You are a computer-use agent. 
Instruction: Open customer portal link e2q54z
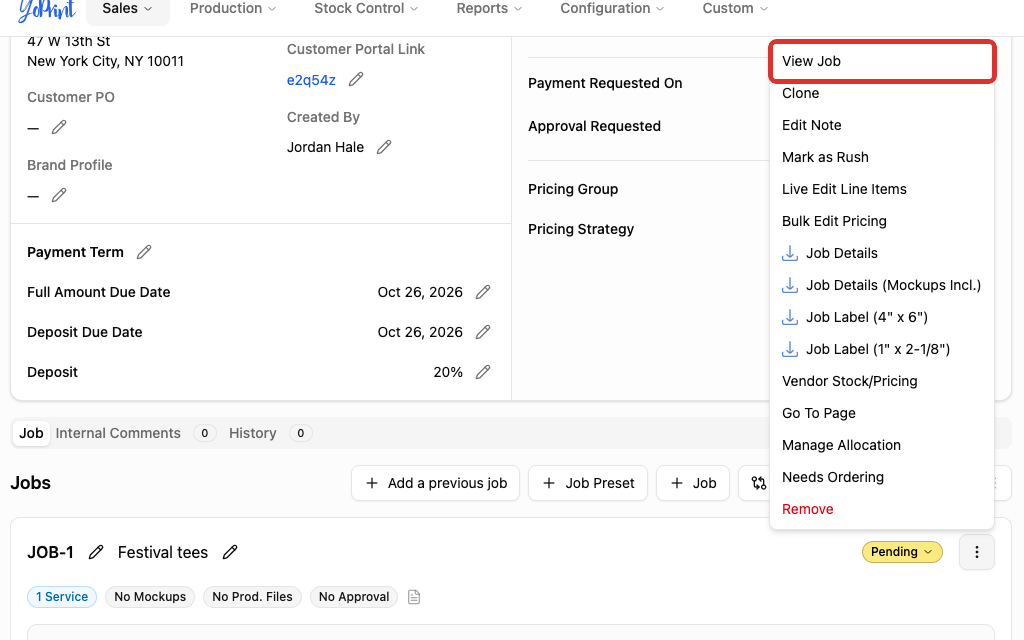311,80
